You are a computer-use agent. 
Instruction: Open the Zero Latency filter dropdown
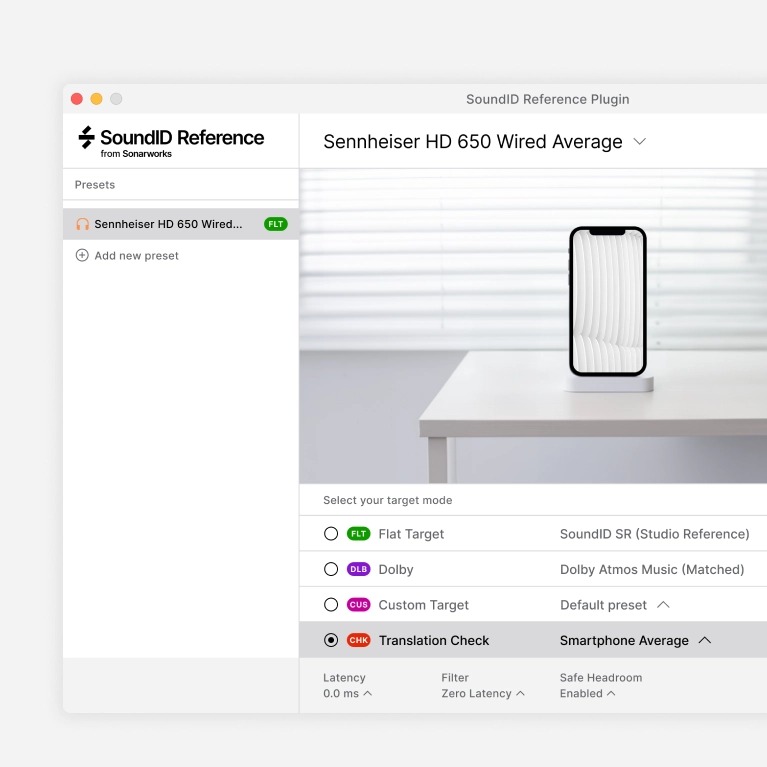pyautogui.click(x=483, y=694)
